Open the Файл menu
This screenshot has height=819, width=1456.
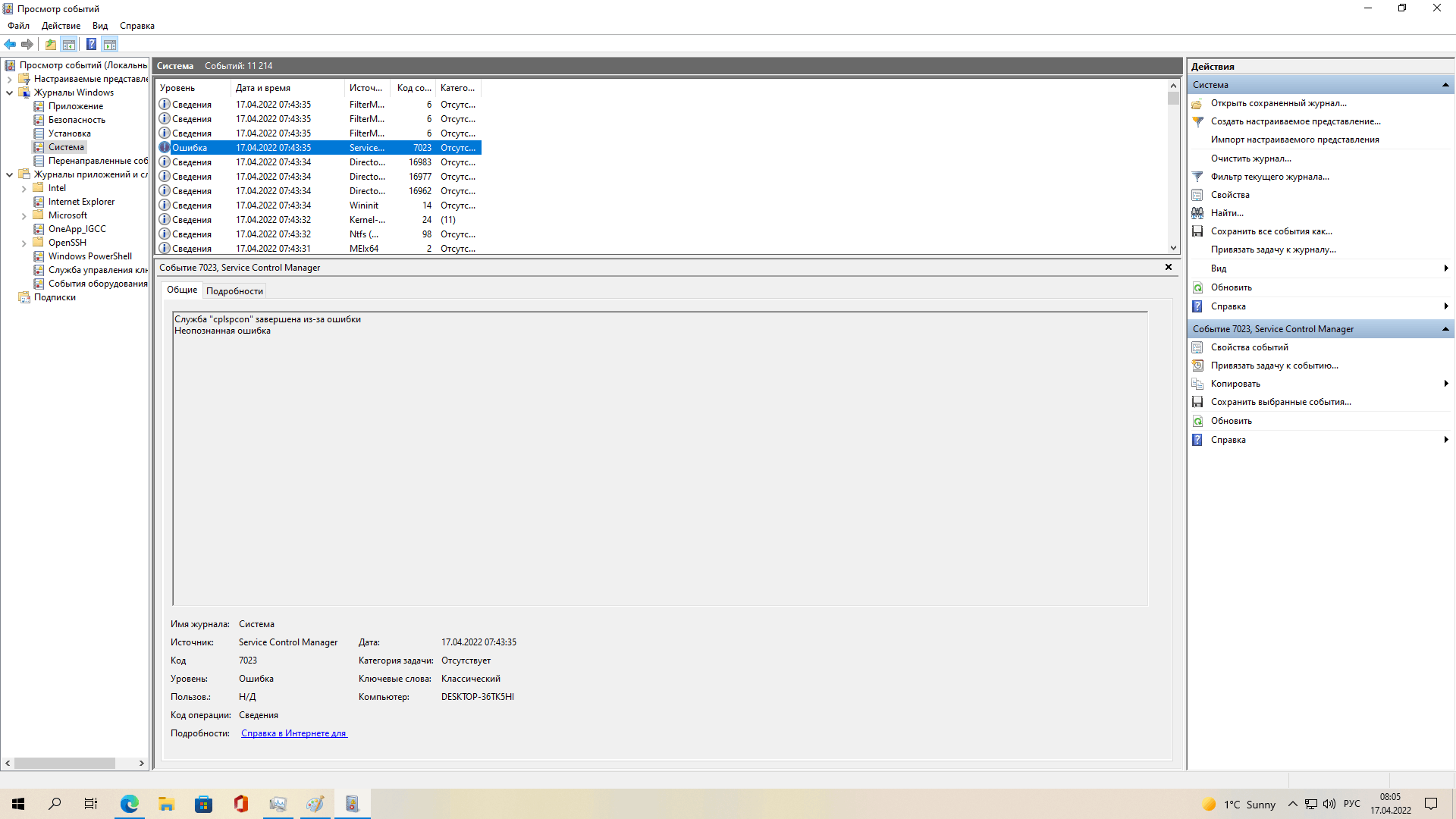[19, 26]
